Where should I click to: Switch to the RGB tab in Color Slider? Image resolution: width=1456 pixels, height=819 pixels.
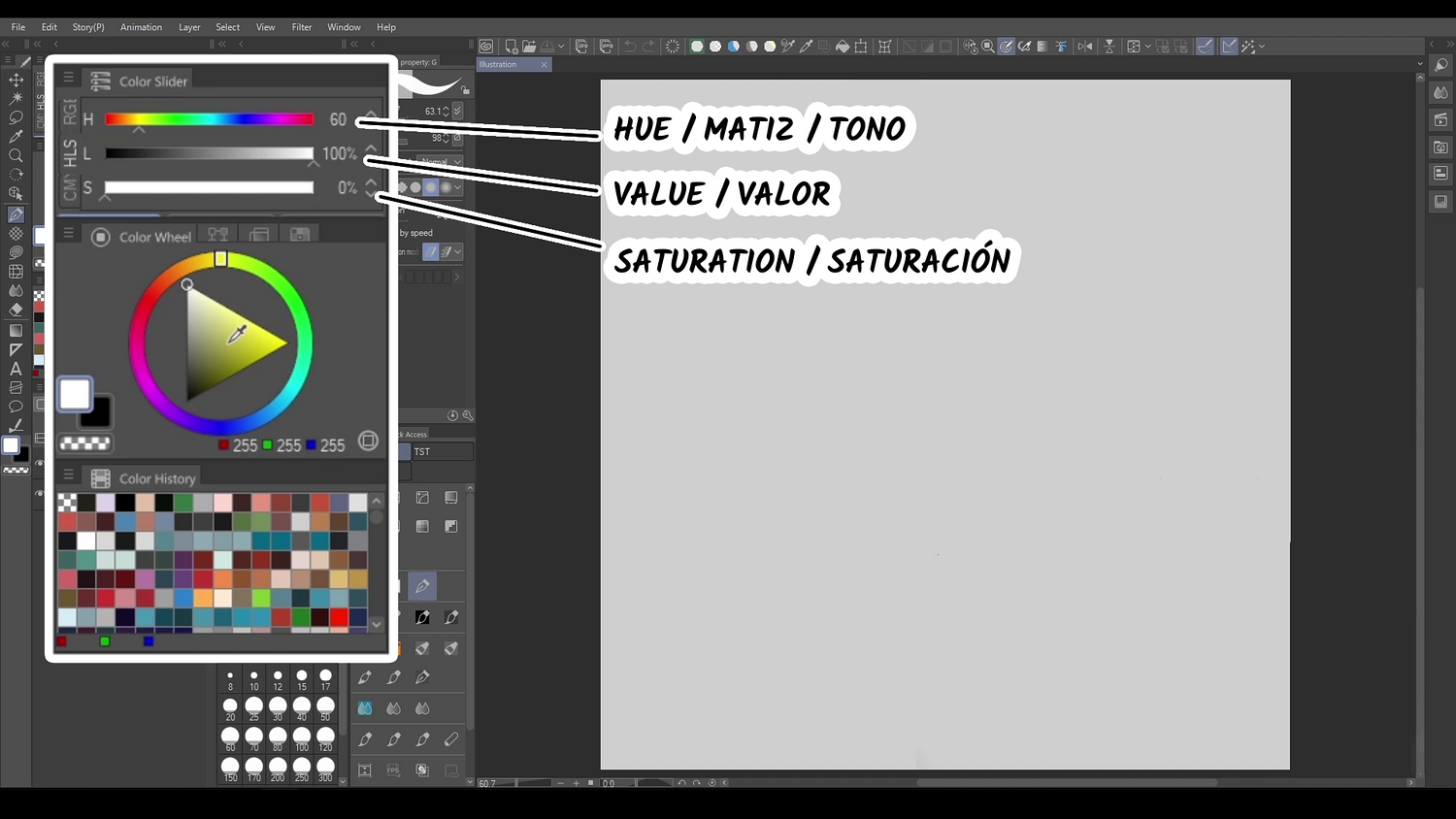[70, 113]
